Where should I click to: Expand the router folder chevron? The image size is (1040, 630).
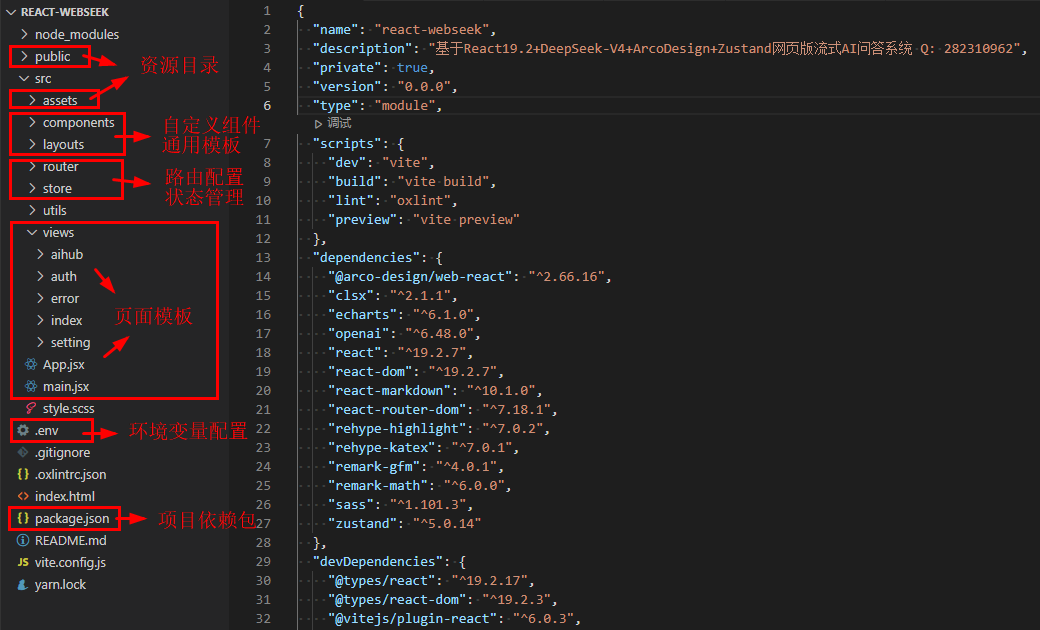(32, 166)
